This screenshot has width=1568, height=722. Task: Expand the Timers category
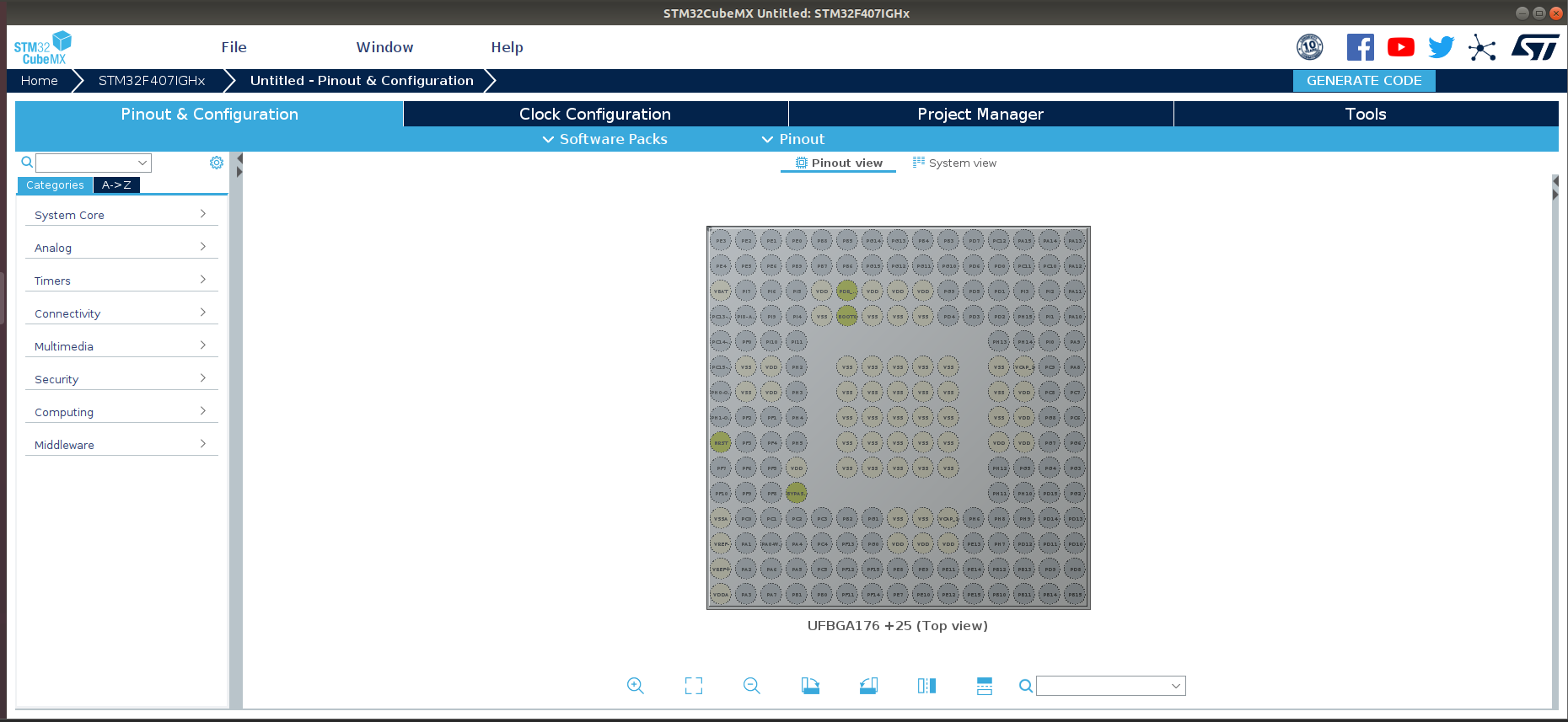[x=121, y=281]
